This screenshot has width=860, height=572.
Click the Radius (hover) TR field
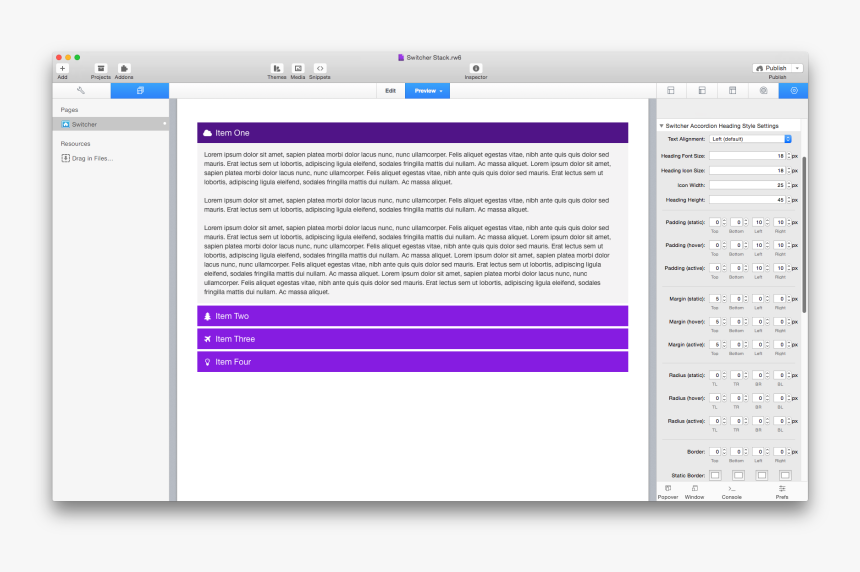(x=737, y=398)
